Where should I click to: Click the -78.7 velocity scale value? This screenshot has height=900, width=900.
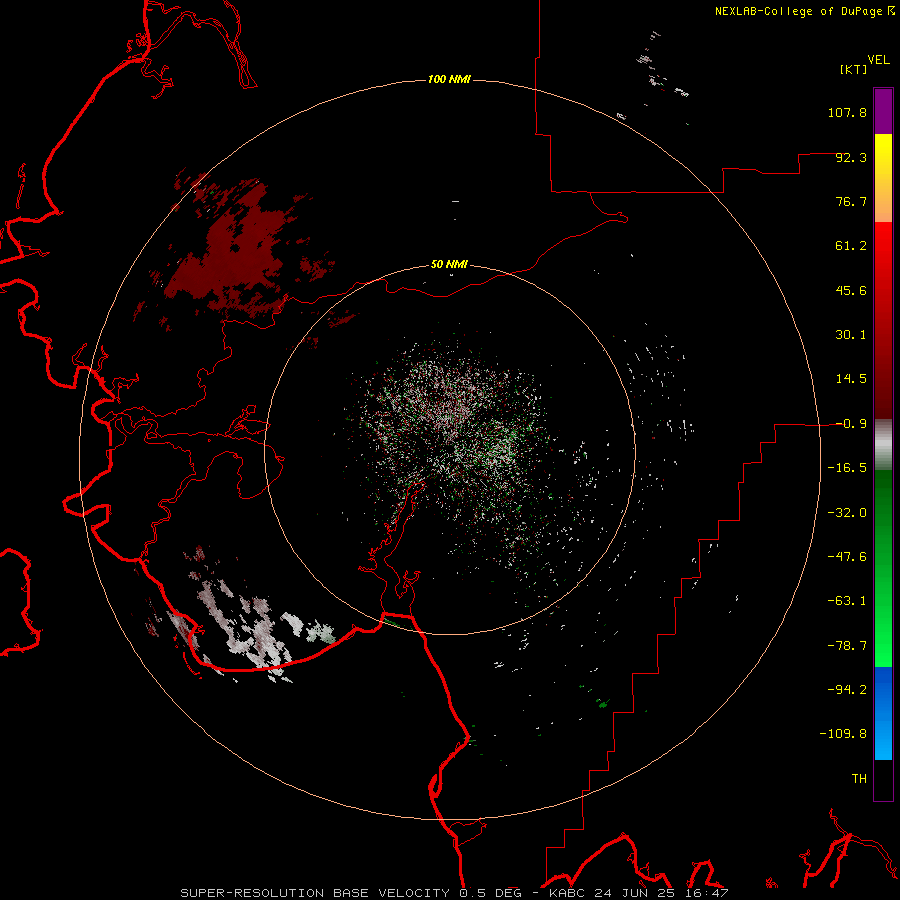847,646
